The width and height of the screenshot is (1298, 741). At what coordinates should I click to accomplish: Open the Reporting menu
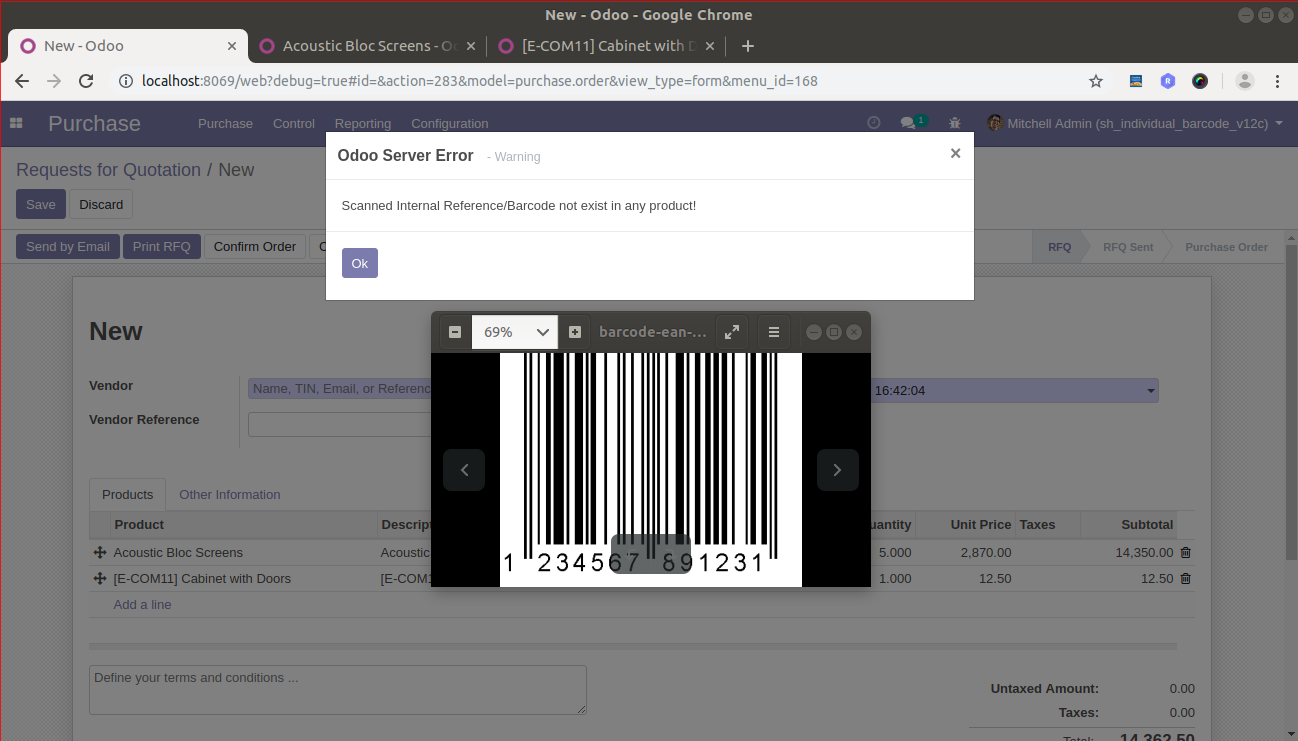tap(363, 124)
